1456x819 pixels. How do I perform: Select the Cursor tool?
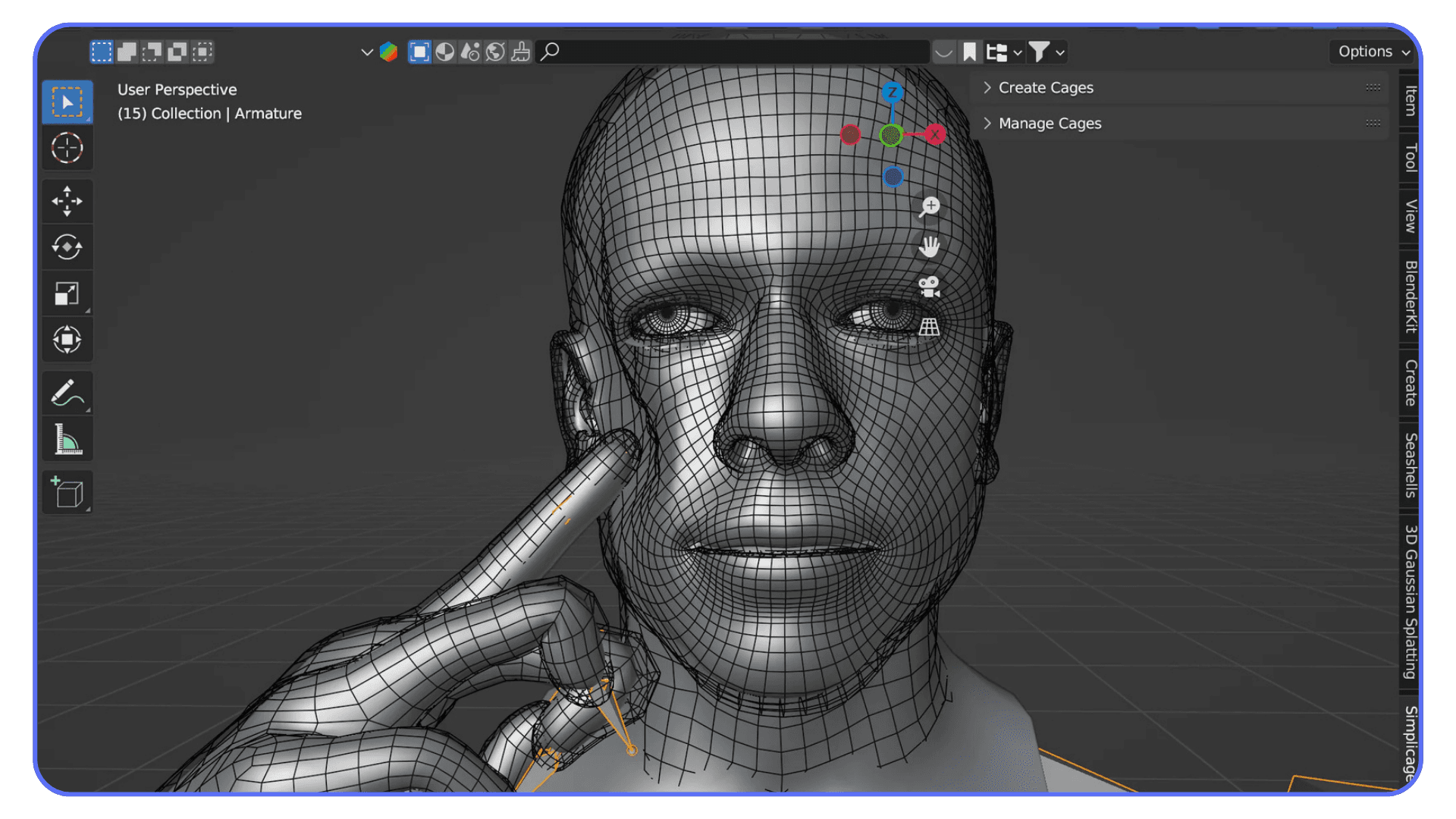tap(67, 148)
